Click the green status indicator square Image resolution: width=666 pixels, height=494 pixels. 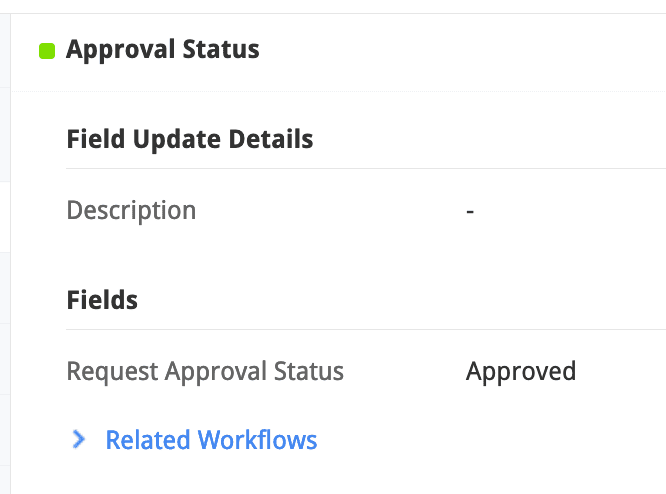point(46,50)
